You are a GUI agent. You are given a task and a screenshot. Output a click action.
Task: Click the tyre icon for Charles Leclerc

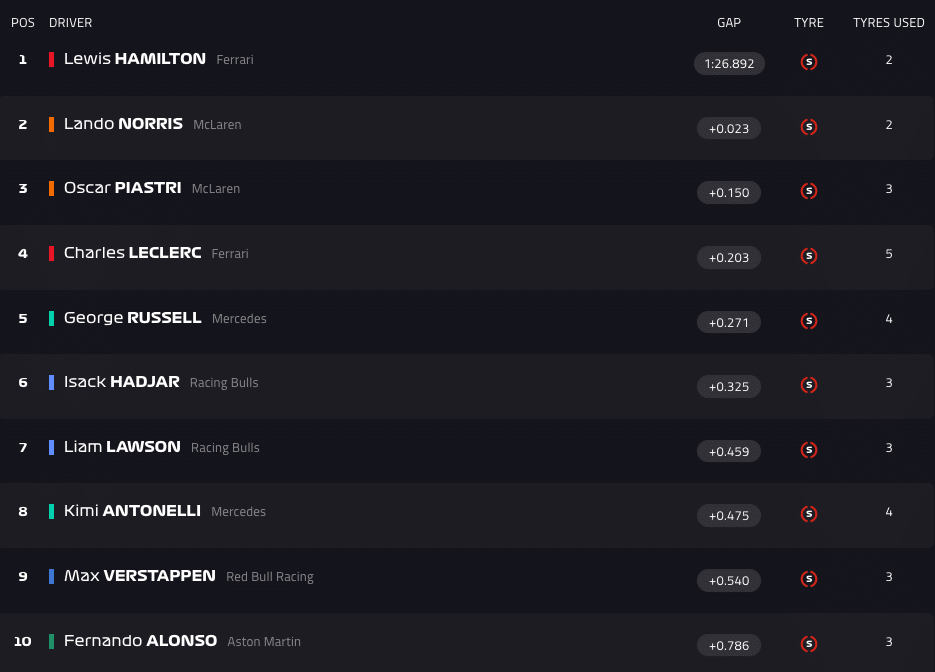click(x=809, y=256)
